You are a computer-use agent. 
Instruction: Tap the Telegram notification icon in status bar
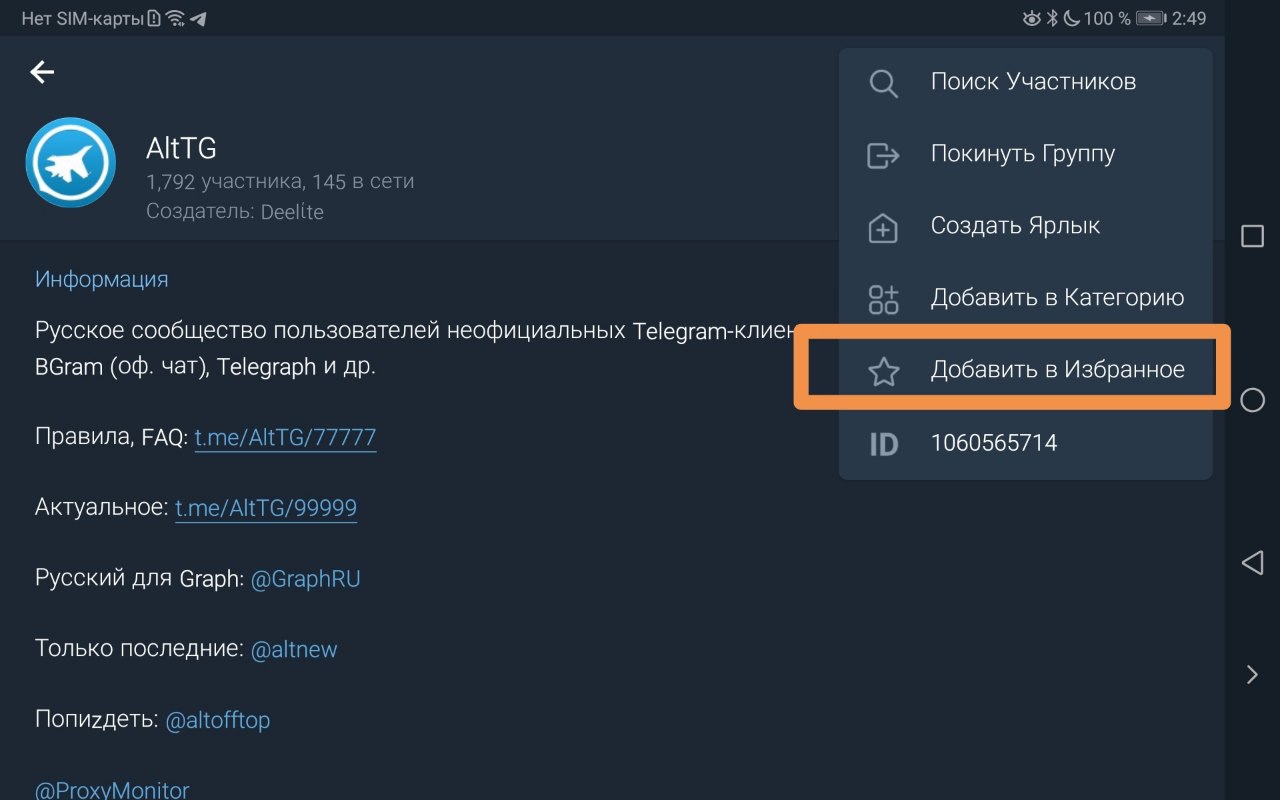(198, 18)
